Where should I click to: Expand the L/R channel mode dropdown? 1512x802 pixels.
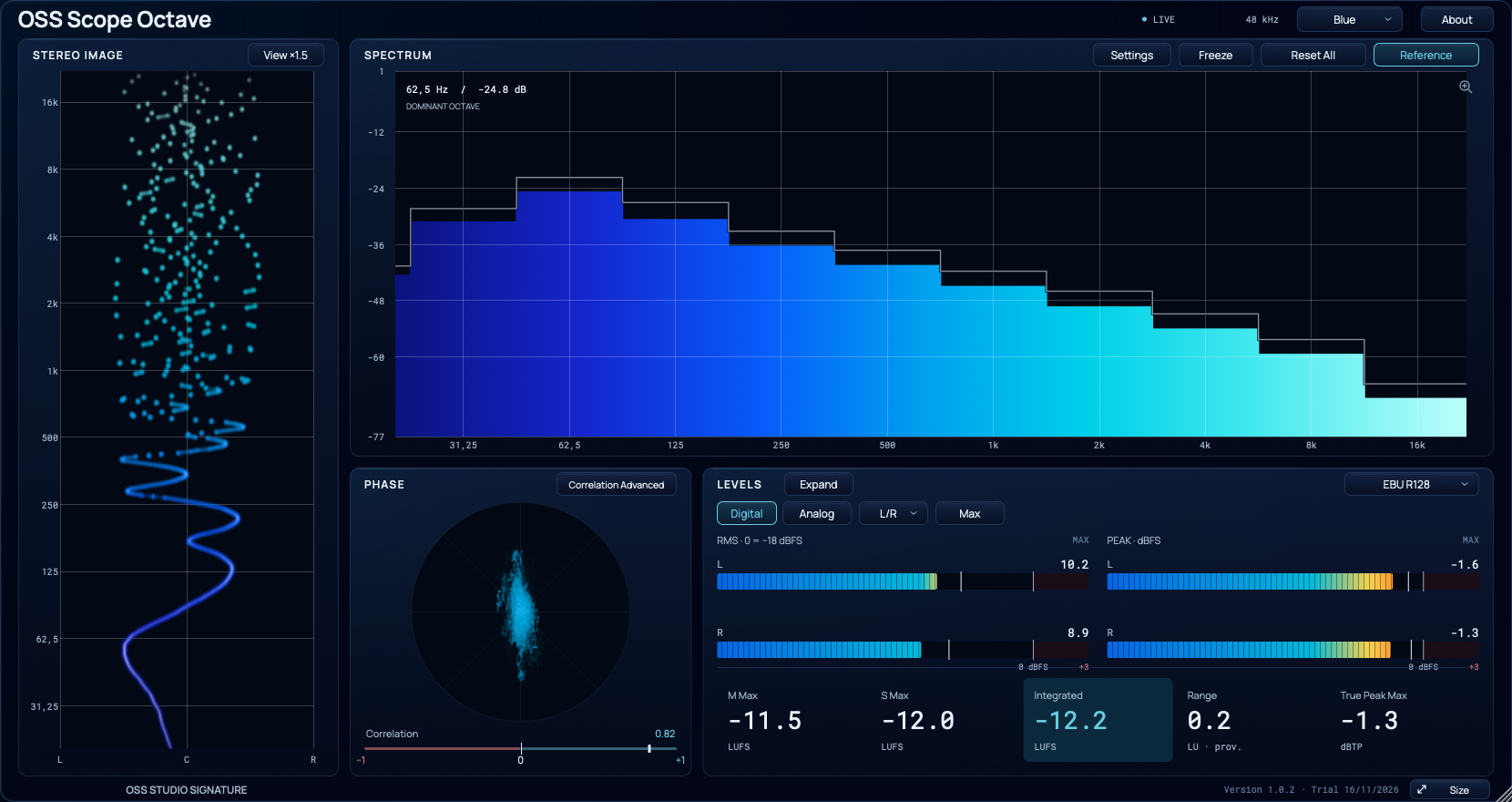coord(894,514)
